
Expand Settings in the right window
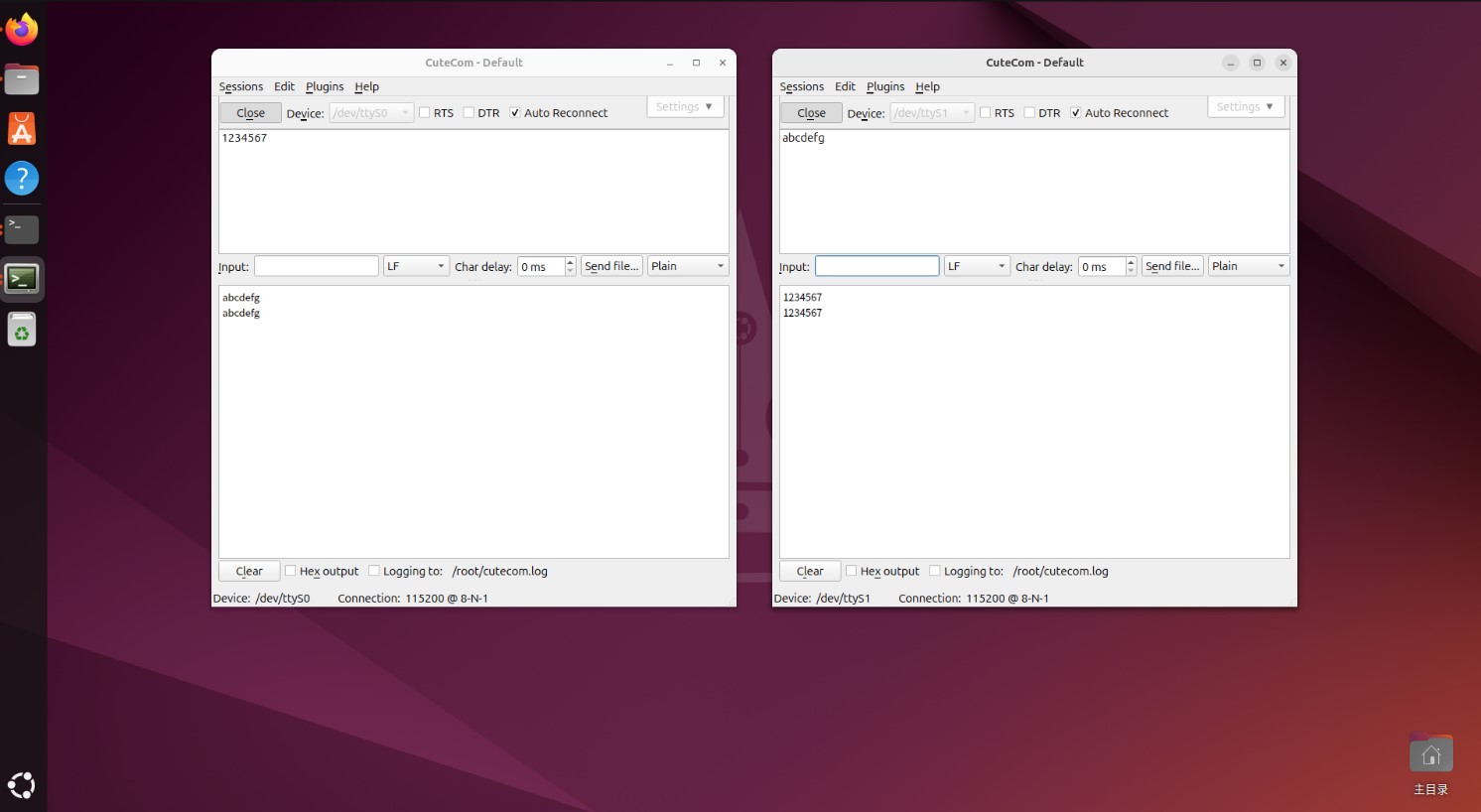tap(1246, 106)
